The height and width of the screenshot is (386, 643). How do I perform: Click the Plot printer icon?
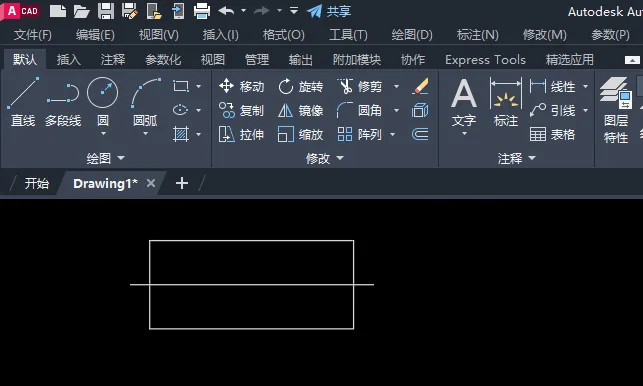[202, 11]
